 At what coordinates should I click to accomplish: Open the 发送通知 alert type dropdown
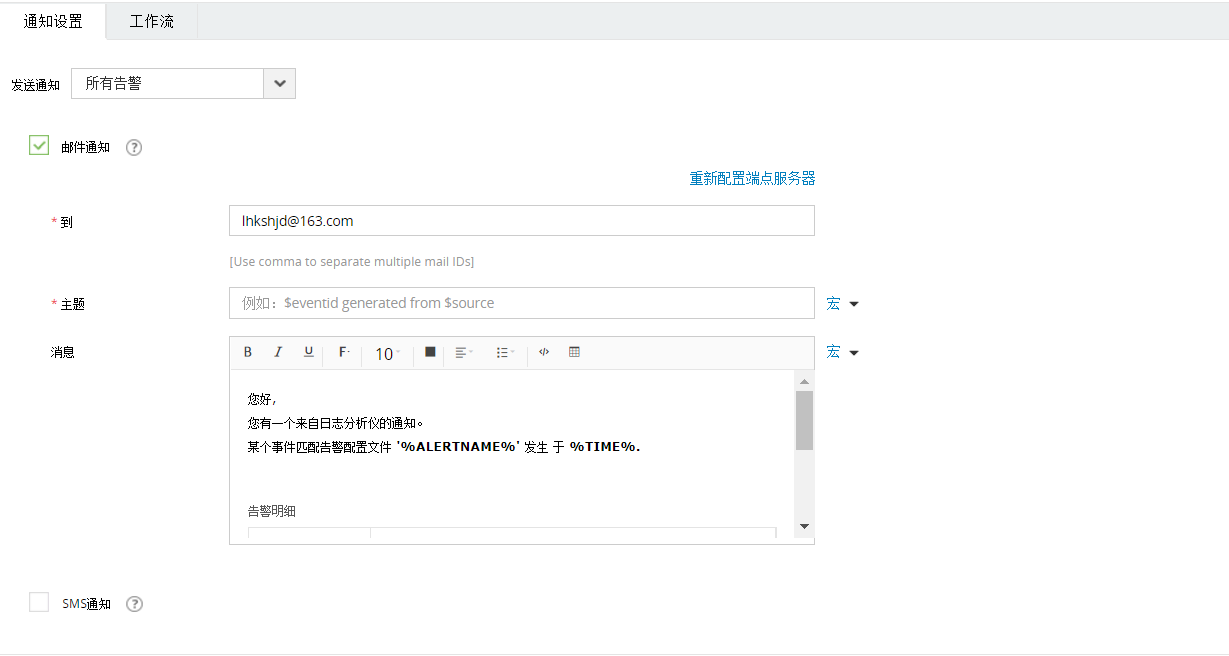279,84
